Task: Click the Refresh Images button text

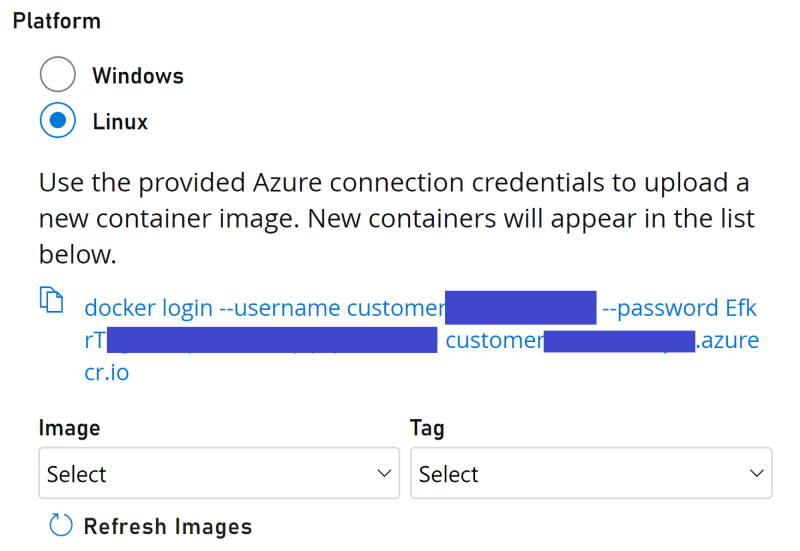Action: click(x=168, y=527)
